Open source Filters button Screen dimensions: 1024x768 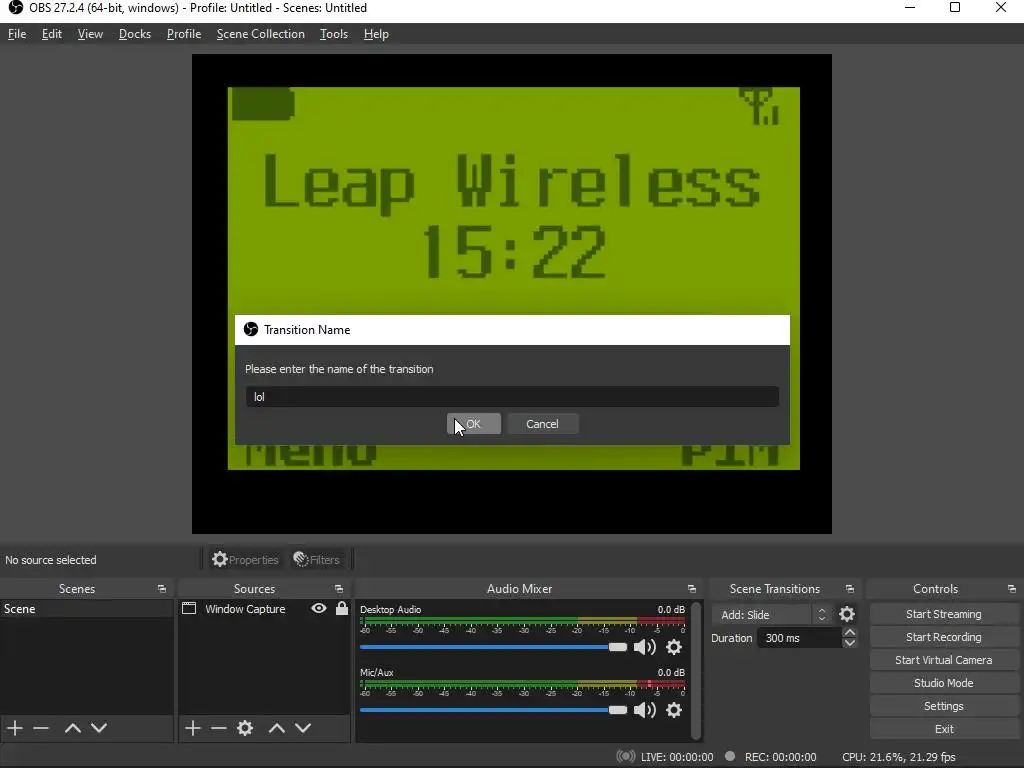point(317,560)
